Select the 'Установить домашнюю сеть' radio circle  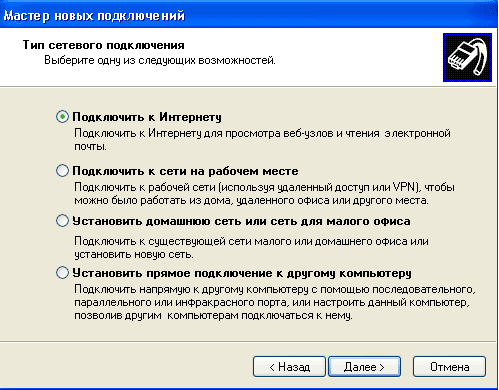62,221
